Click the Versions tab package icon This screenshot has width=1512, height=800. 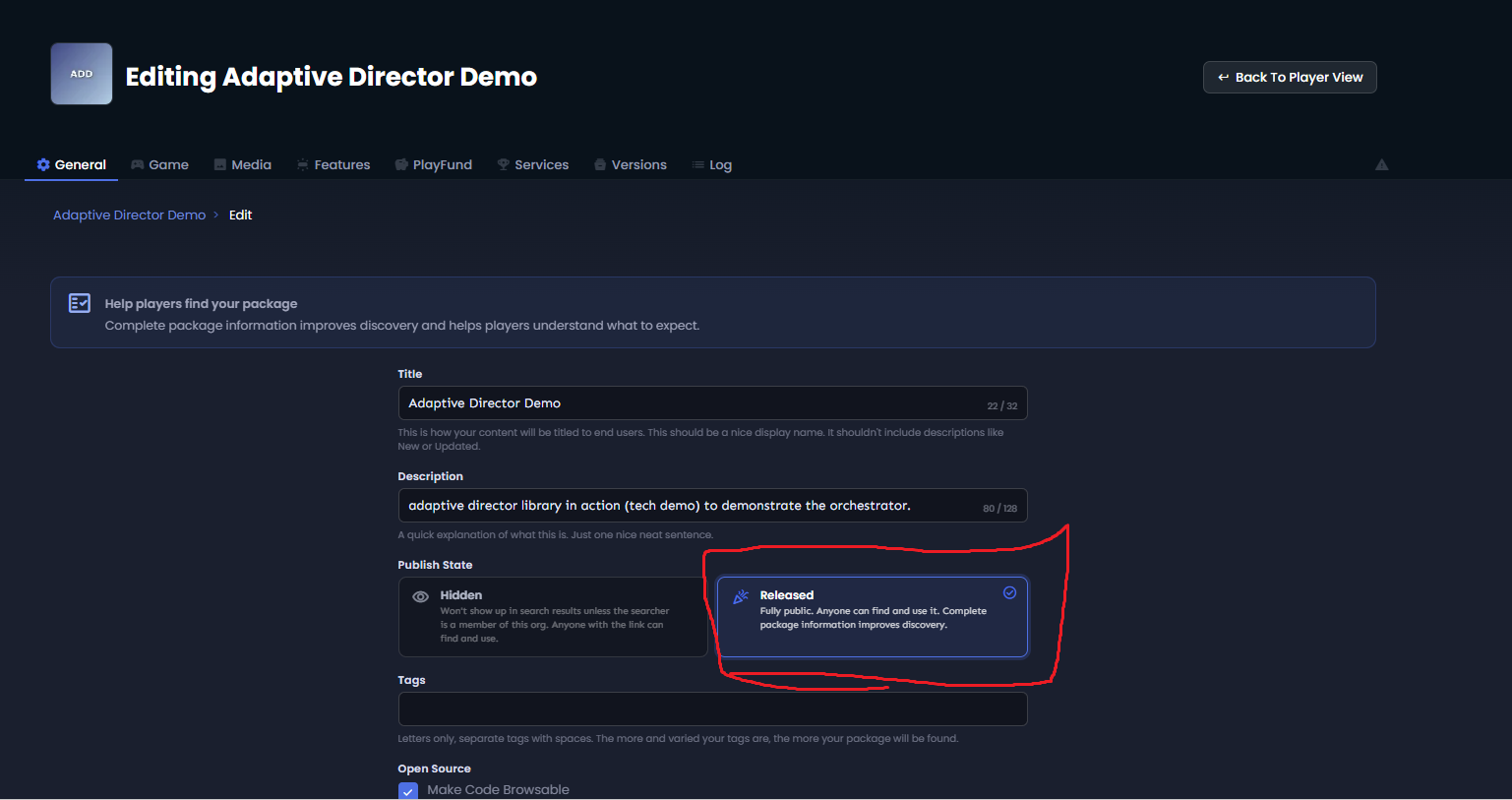point(600,164)
